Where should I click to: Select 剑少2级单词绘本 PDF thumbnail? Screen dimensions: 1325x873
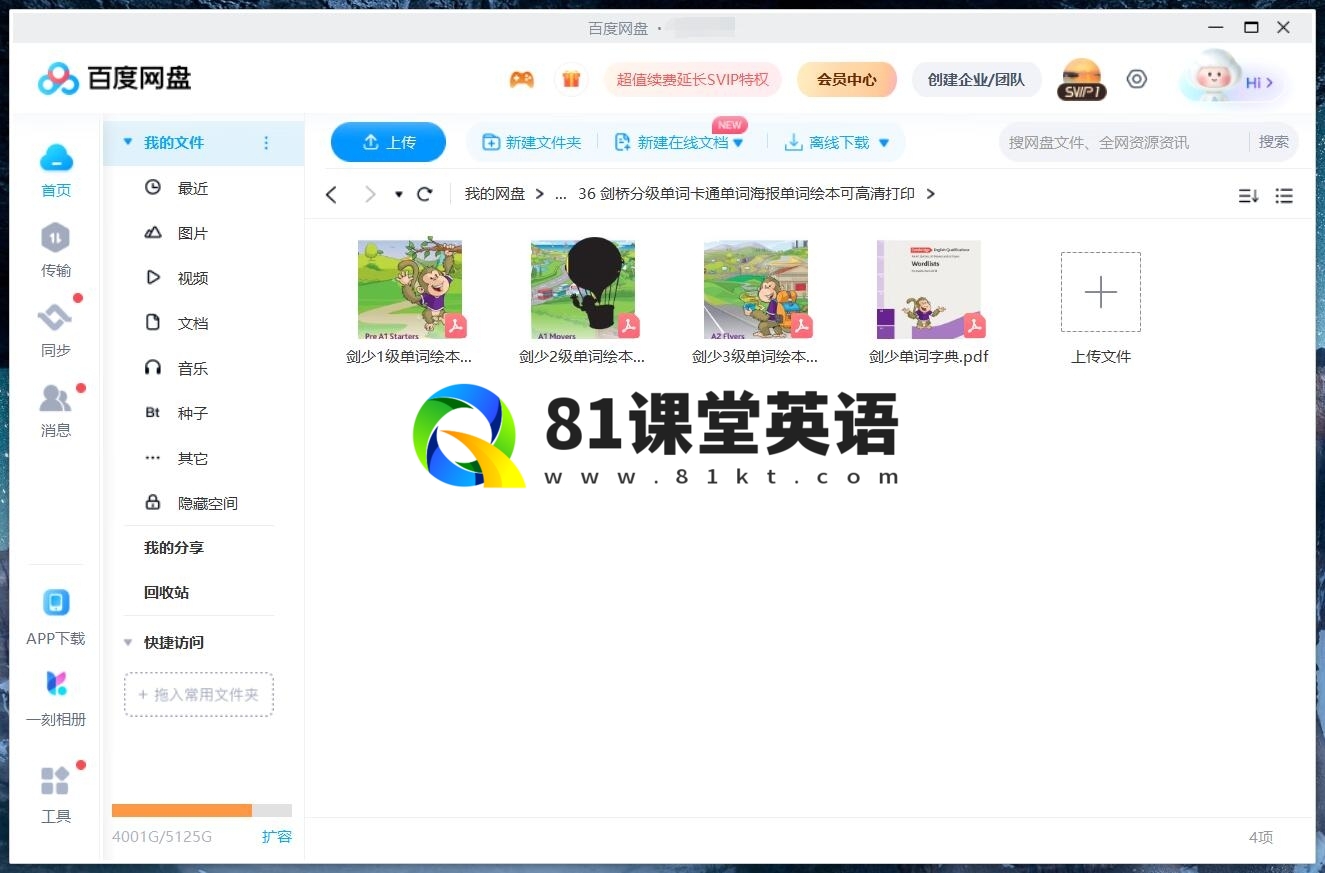pyautogui.click(x=583, y=290)
